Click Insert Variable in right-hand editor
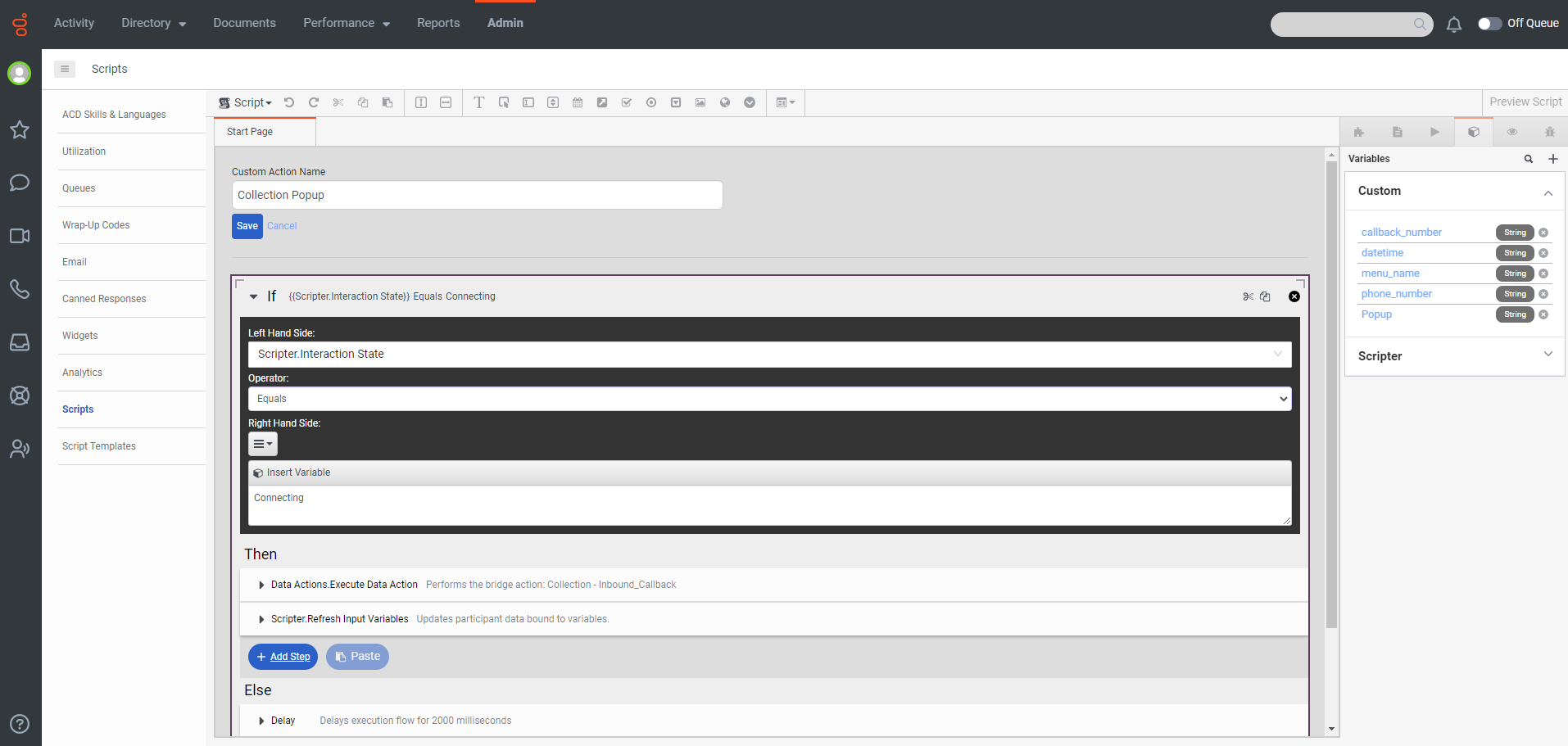The height and width of the screenshot is (746, 1568). click(292, 472)
